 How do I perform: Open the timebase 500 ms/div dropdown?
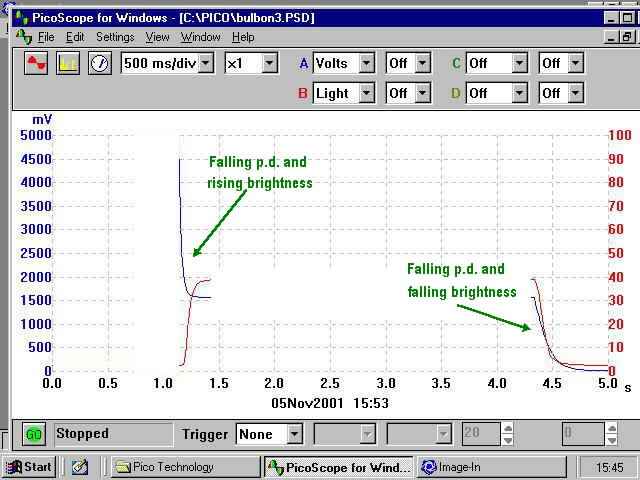click(206, 63)
